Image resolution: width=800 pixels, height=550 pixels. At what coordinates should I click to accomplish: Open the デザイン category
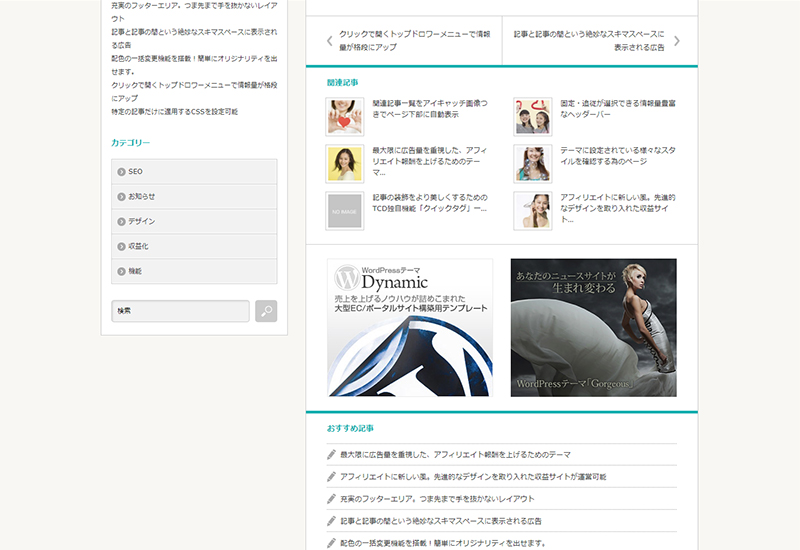pyautogui.click(x=194, y=222)
